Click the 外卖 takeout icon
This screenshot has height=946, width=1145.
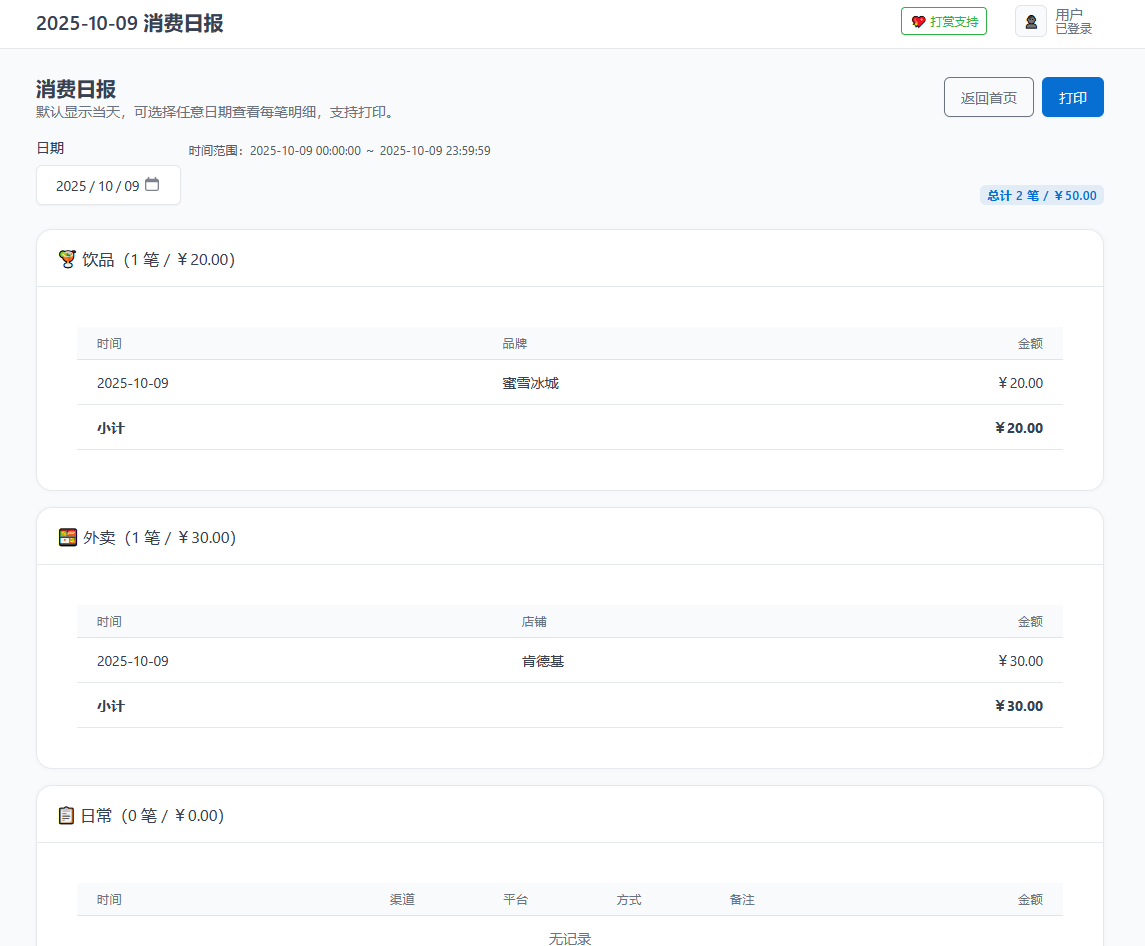pyautogui.click(x=68, y=537)
